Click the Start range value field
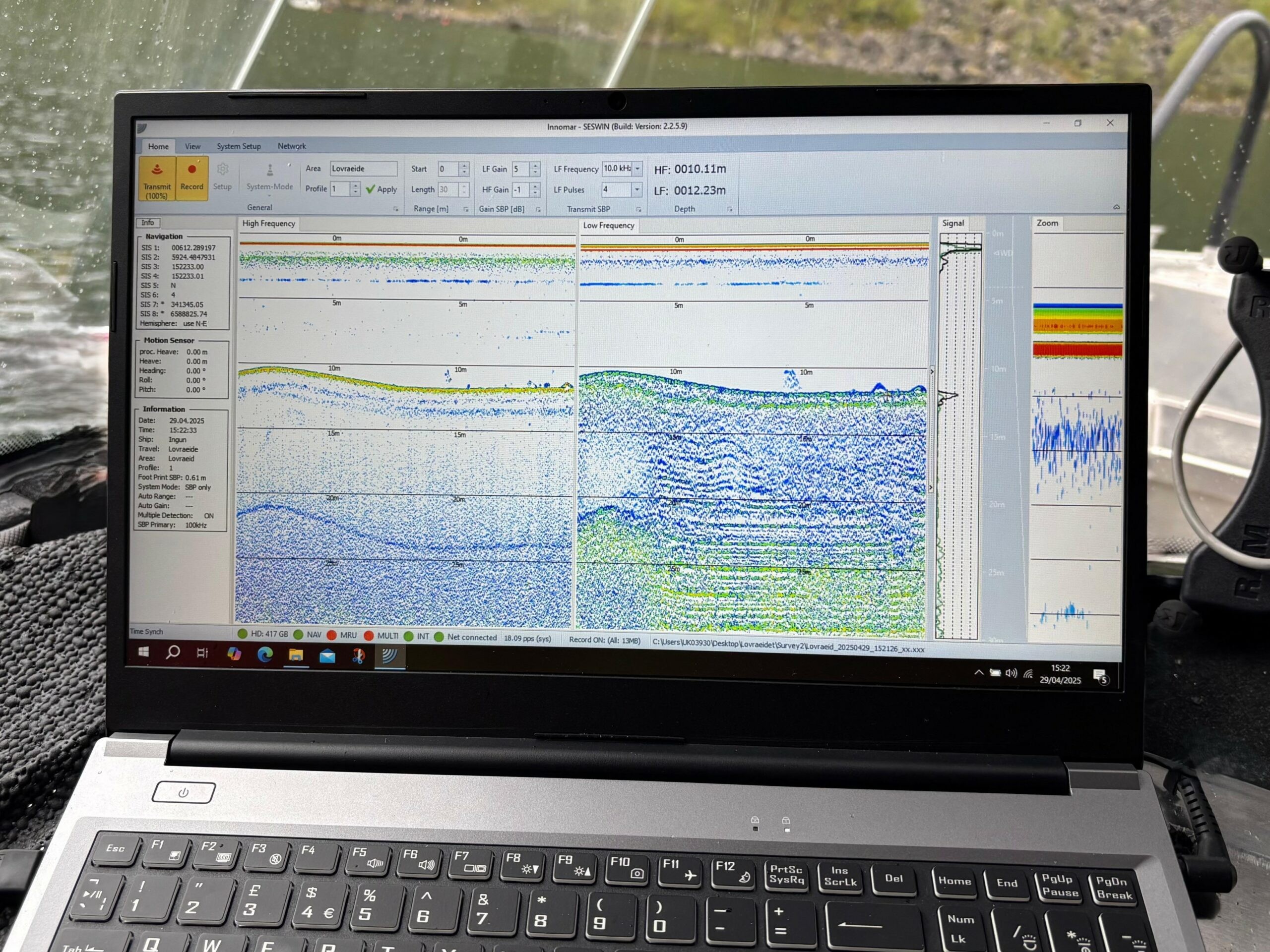This screenshot has width=1270, height=952. click(x=448, y=169)
